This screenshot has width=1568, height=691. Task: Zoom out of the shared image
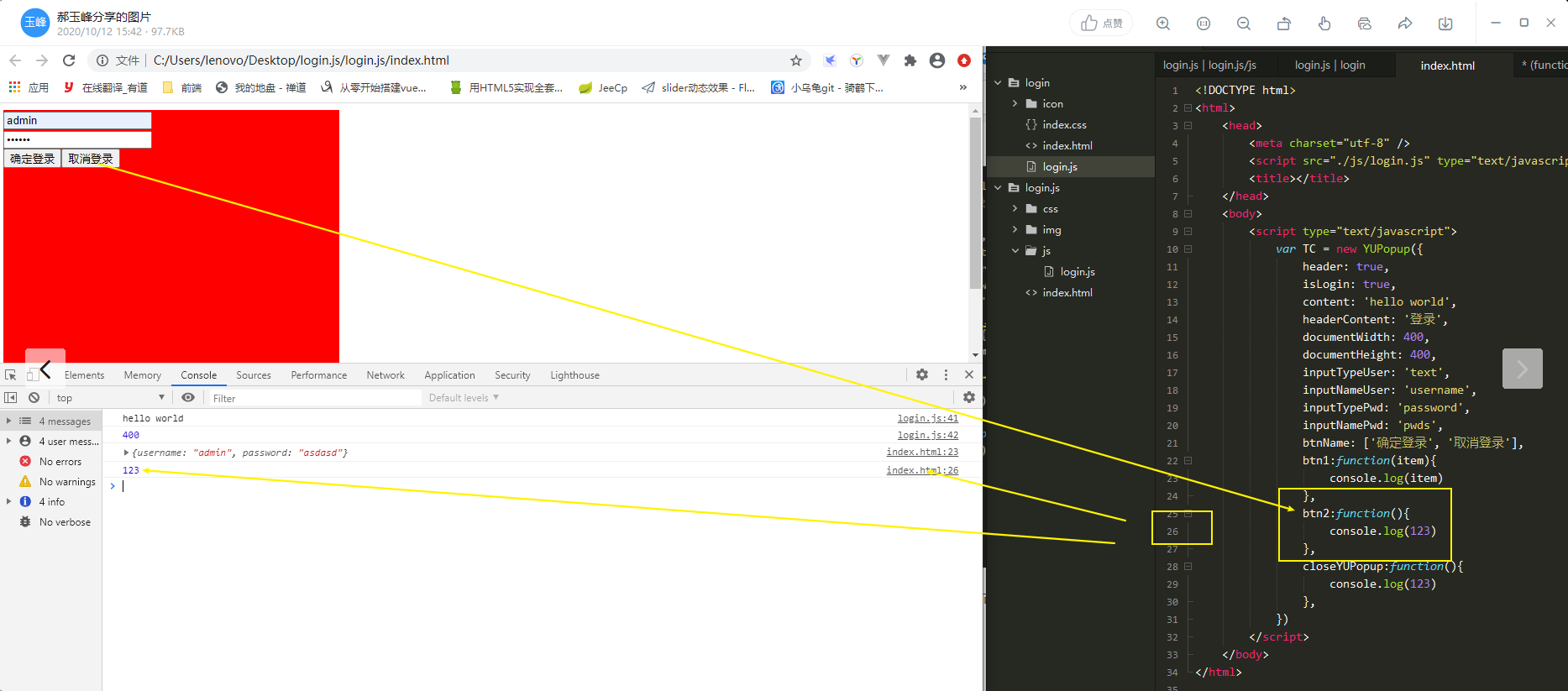coord(1244,24)
